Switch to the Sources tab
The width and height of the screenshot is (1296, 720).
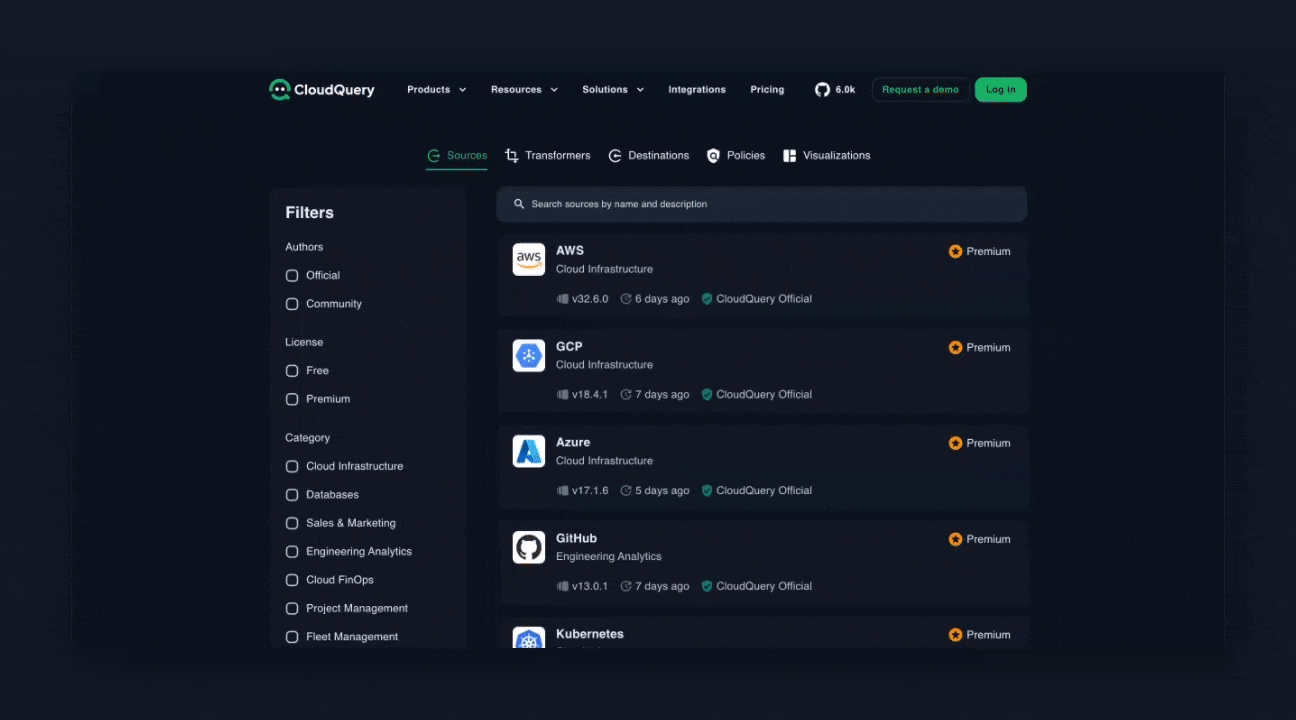(x=457, y=156)
